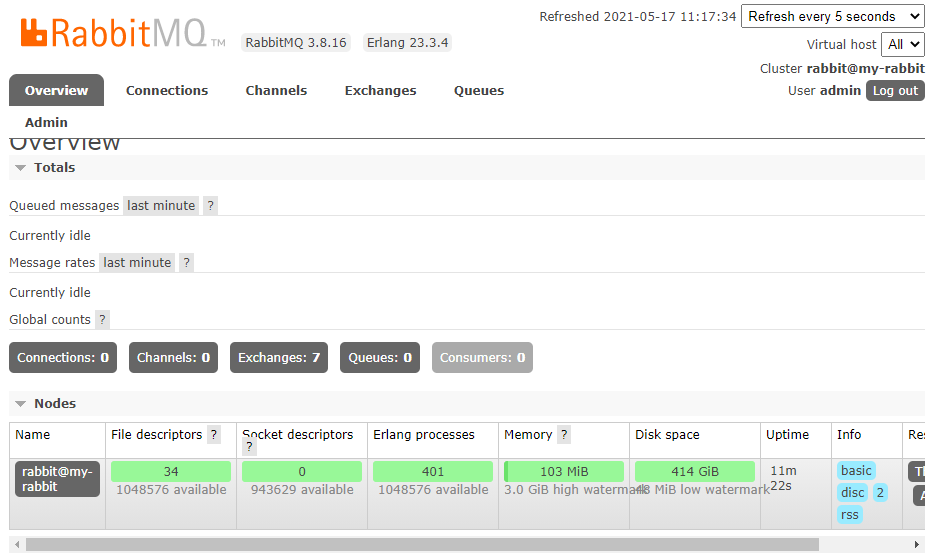Go to the Exchanges tab
The image size is (932, 555).
tap(380, 90)
